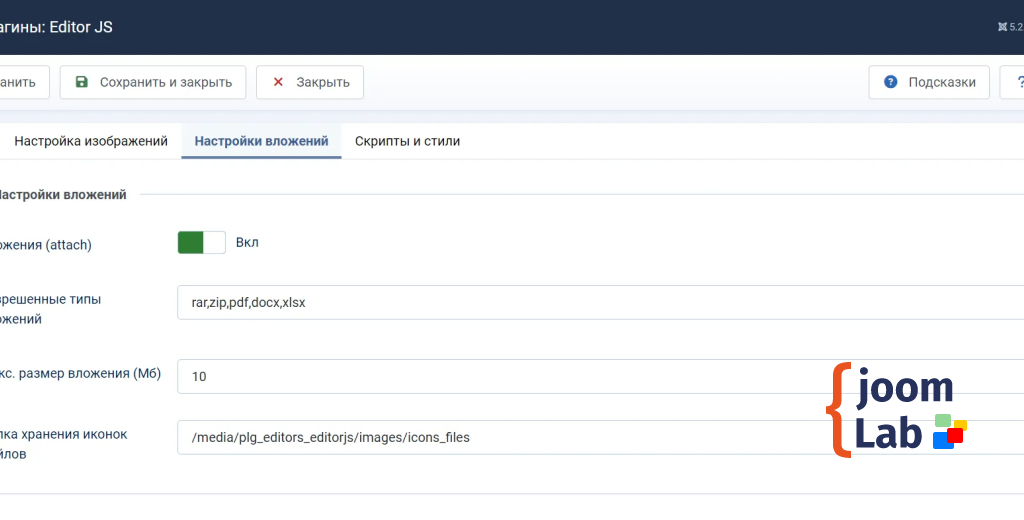
Task: Toggle the Вложения (attach) switch
Action: pos(201,243)
